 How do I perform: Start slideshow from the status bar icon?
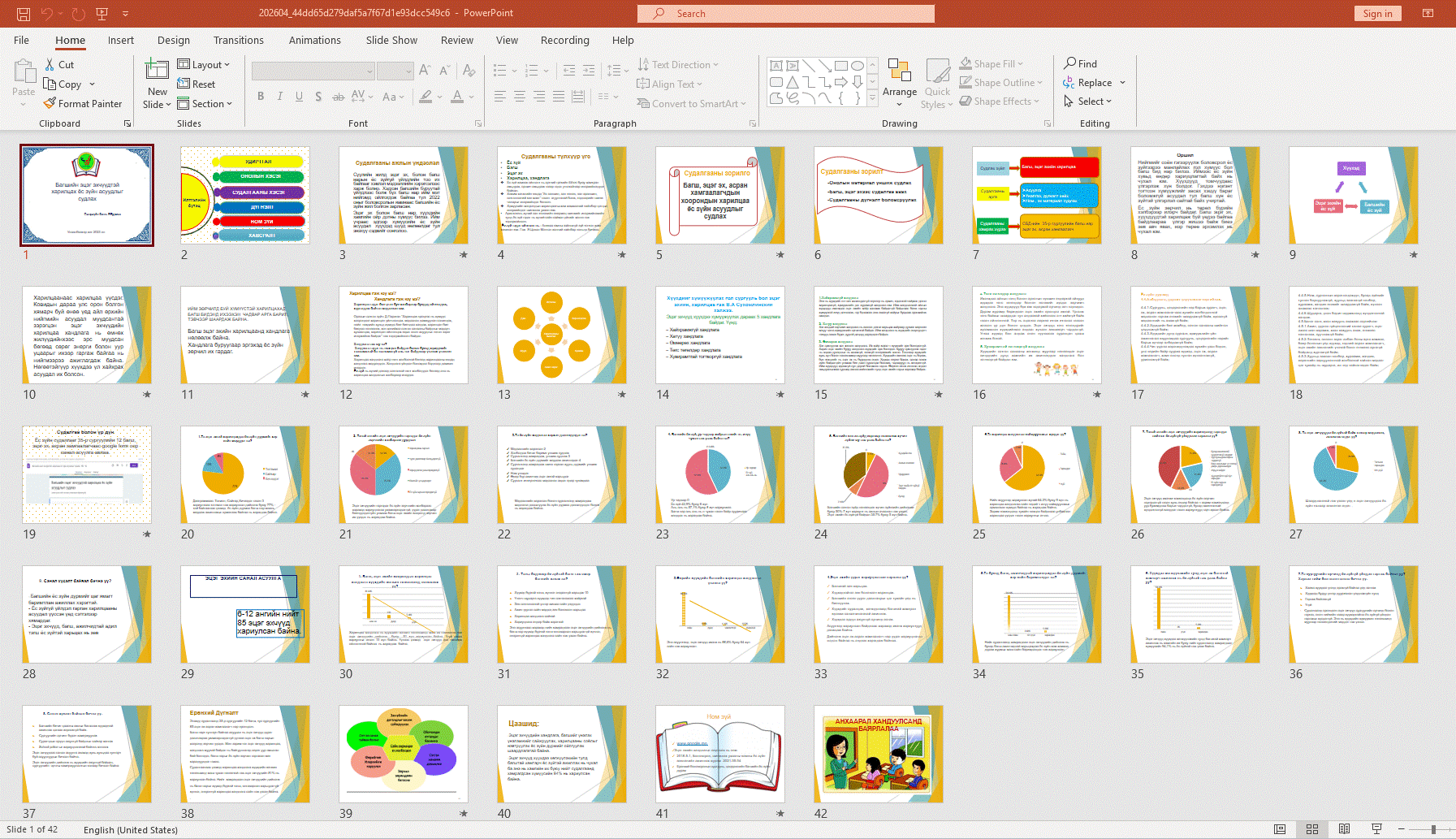pos(1376,829)
